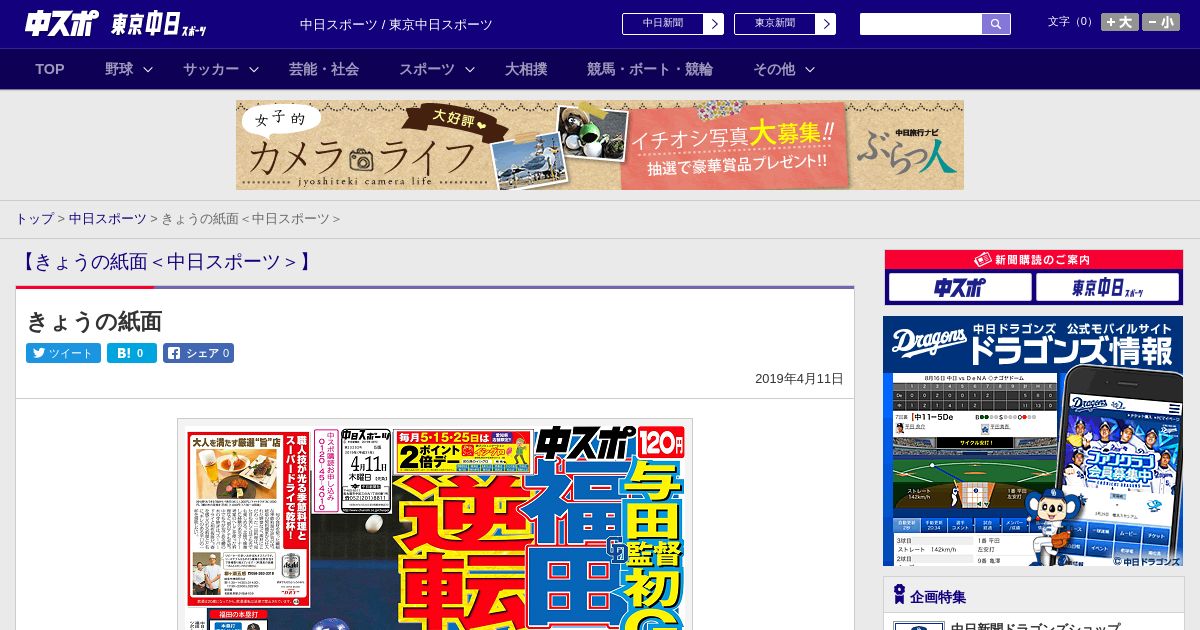Click the arrow next to 中日新聞
The height and width of the screenshot is (630, 1200).
tap(714, 24)
